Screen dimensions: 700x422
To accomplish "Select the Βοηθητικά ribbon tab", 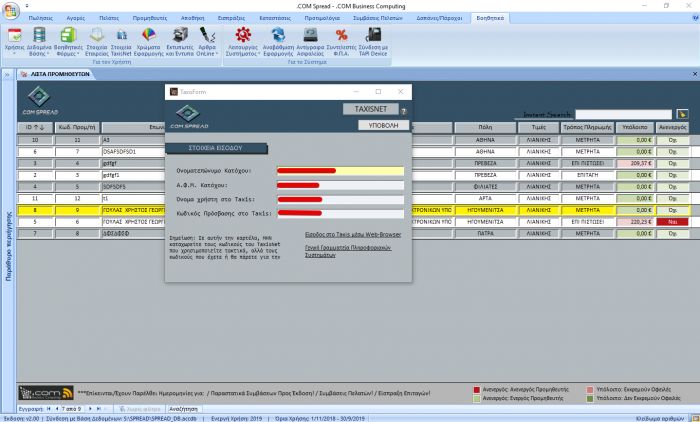I will tap(490, 18).
